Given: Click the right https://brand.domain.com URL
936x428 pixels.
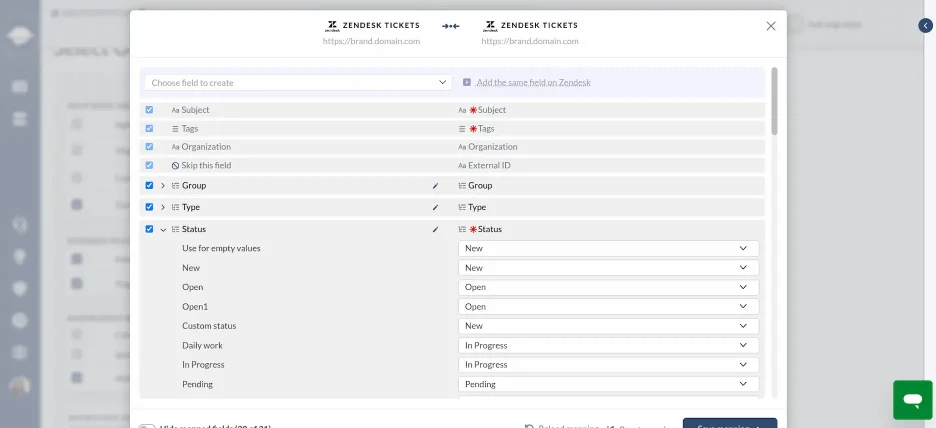Looking at the screenshot, I should coord(530,41).
